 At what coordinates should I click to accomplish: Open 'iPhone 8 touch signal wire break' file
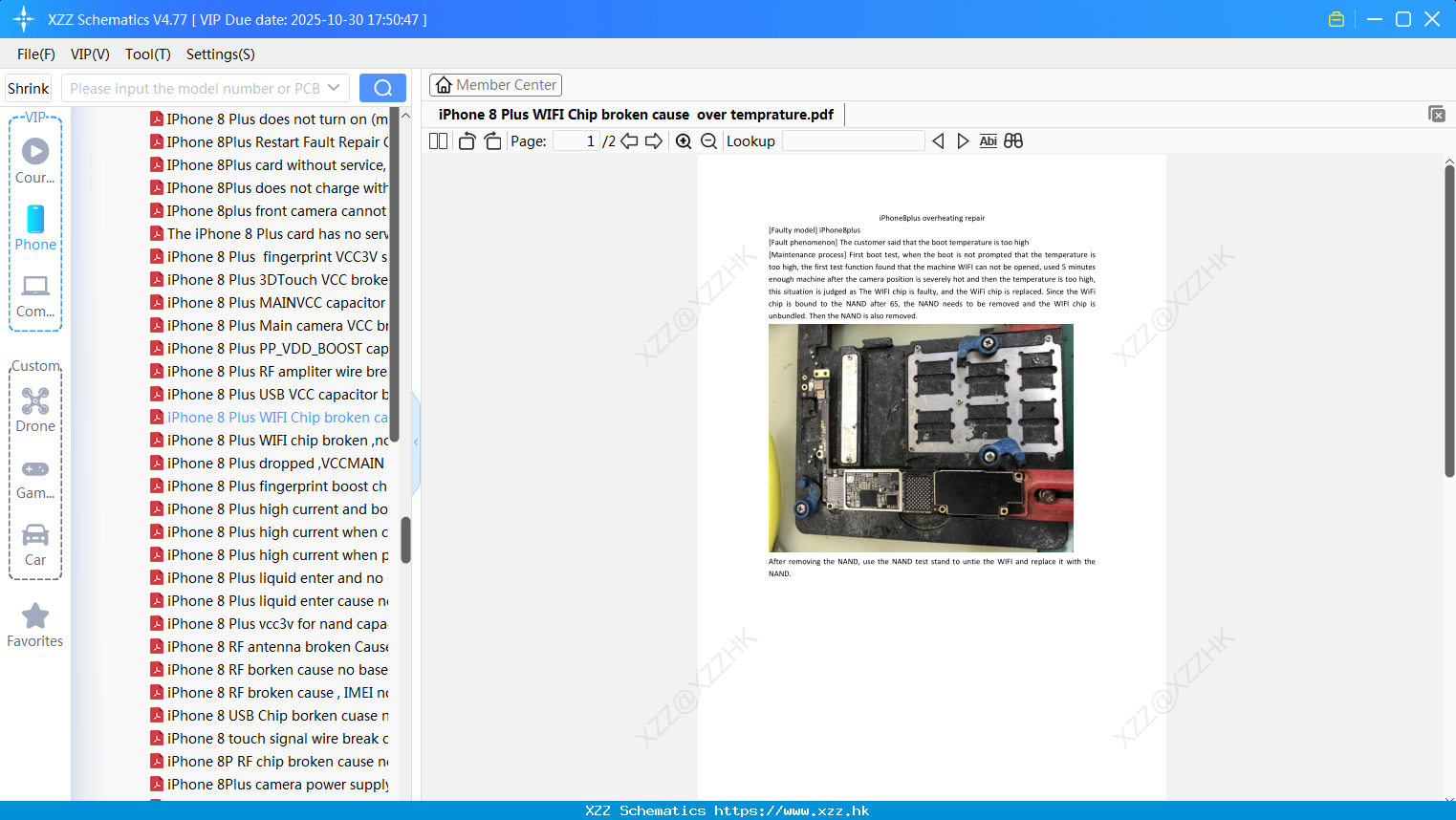click(270, 739)
